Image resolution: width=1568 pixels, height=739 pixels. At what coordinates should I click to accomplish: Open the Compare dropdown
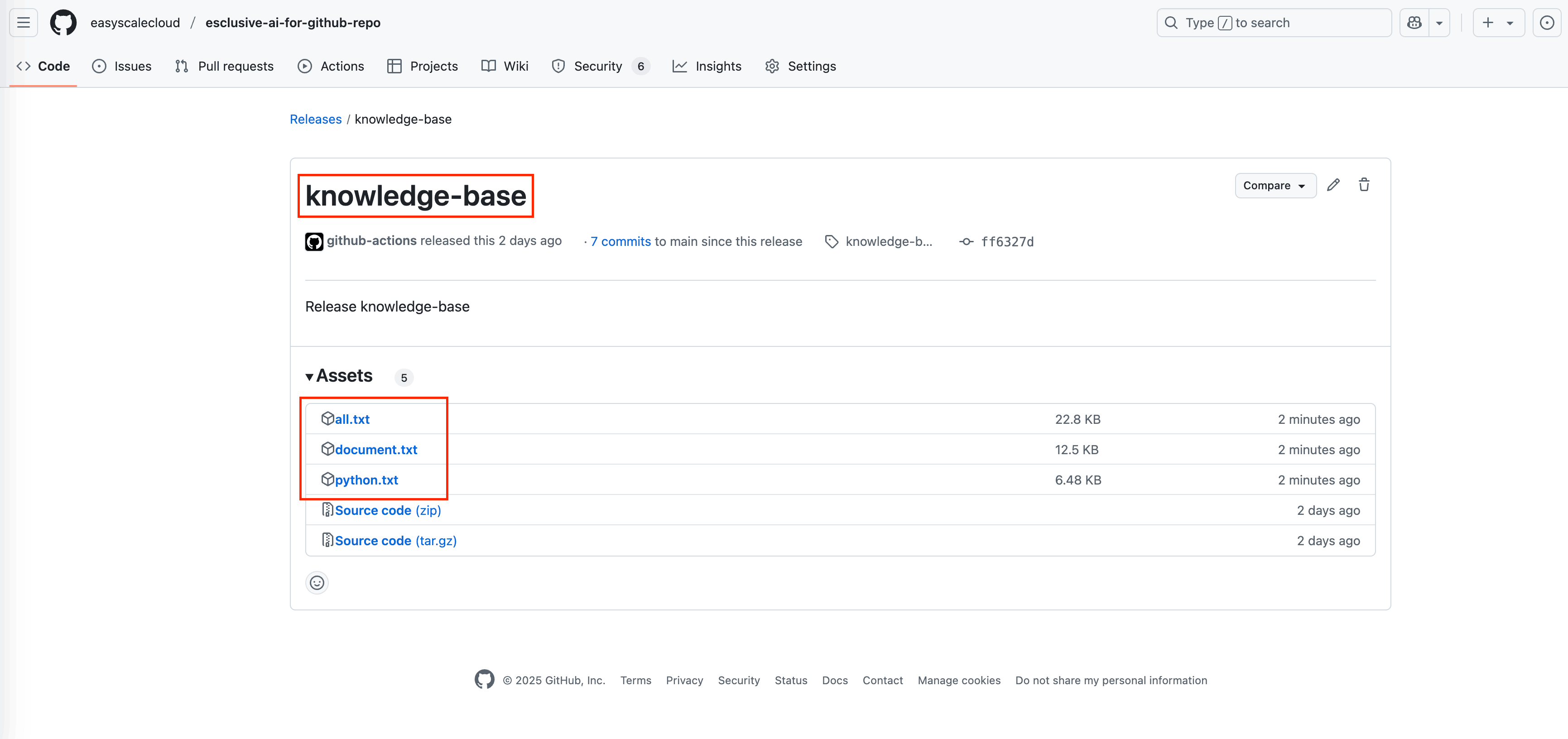(1275, 185)
